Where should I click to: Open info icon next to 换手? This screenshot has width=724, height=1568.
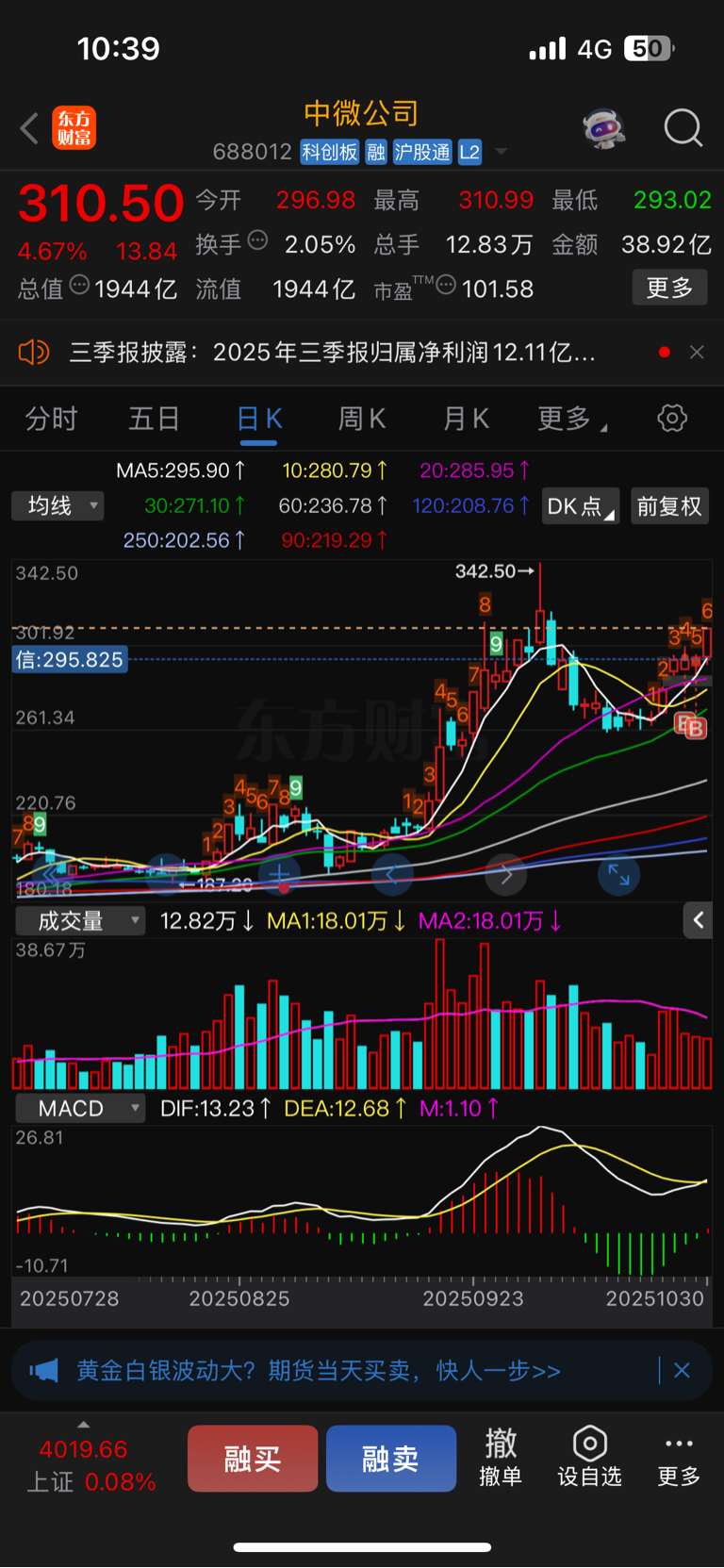pos(257,240)
